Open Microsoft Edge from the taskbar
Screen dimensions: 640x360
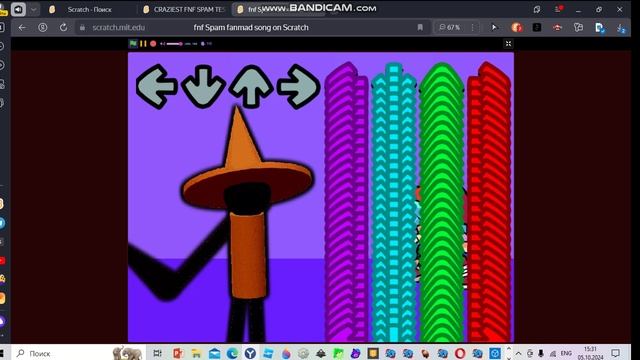click(232, 353)
